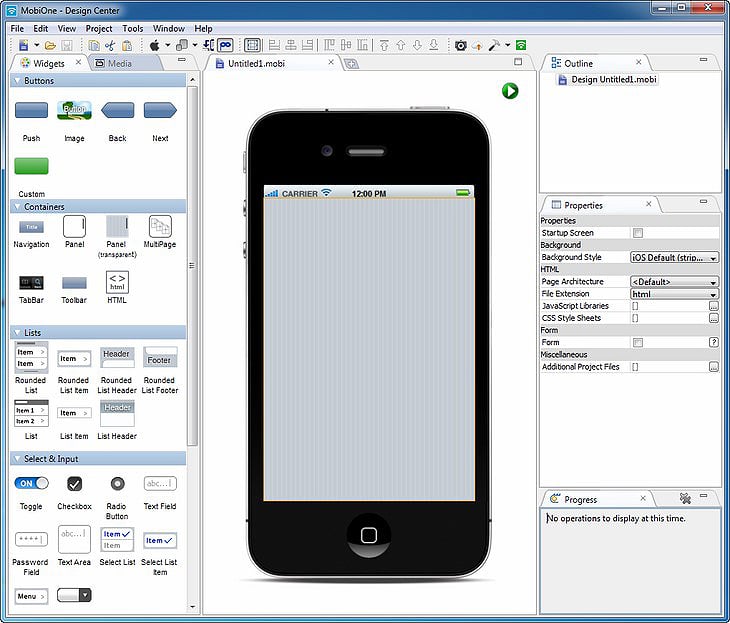Screen dimensions: 730x623
Task: Click the JavaScript Libraries browse button
Action: pyautogui.click(x=713, y=306)
